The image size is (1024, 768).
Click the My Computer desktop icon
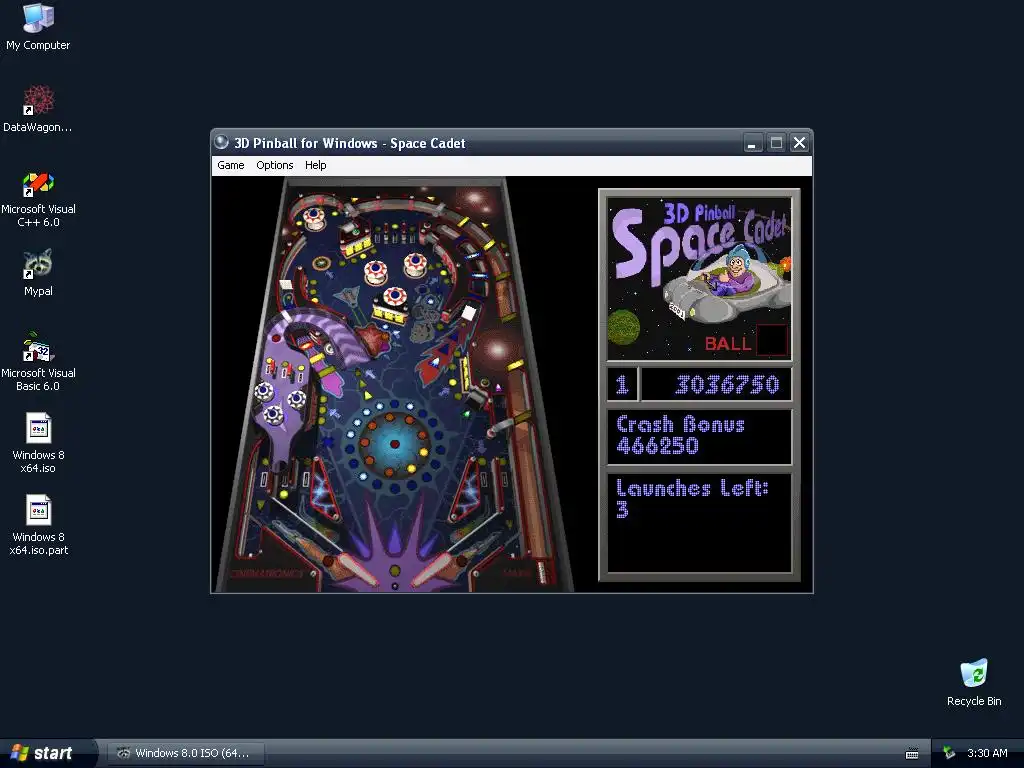[38, 27]
